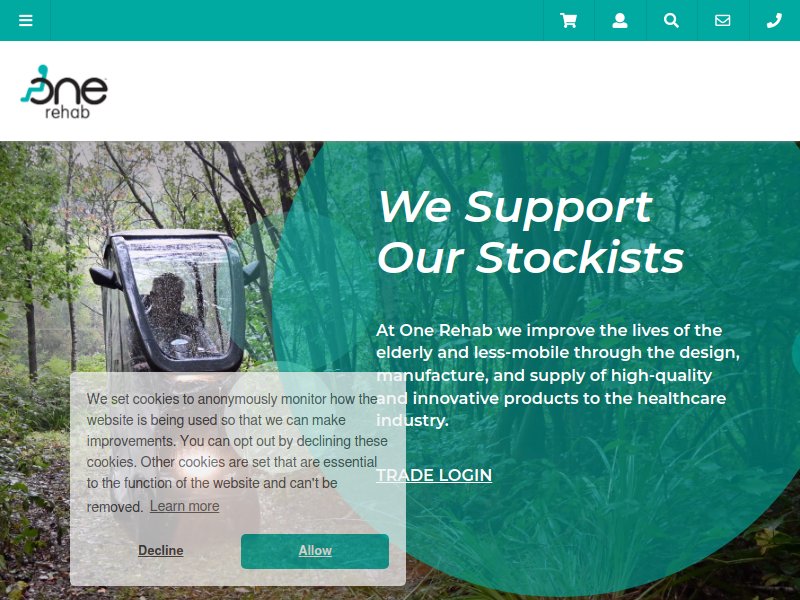The image size is (800, 600).
Task: Click the cookie notice message text
Action: (237, 452)
